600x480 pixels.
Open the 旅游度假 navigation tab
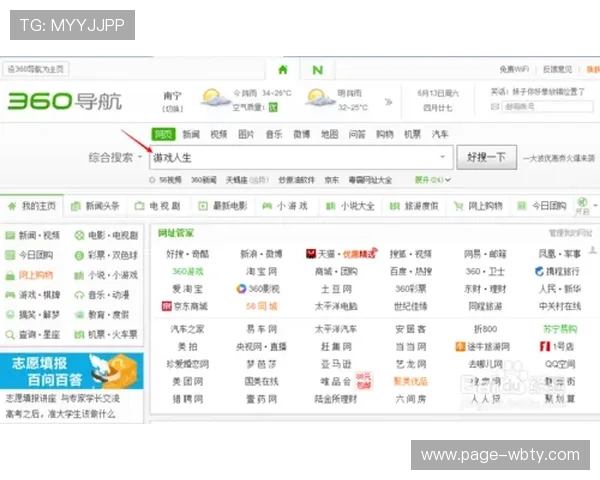pyautogui.click(x=414, y=206)
